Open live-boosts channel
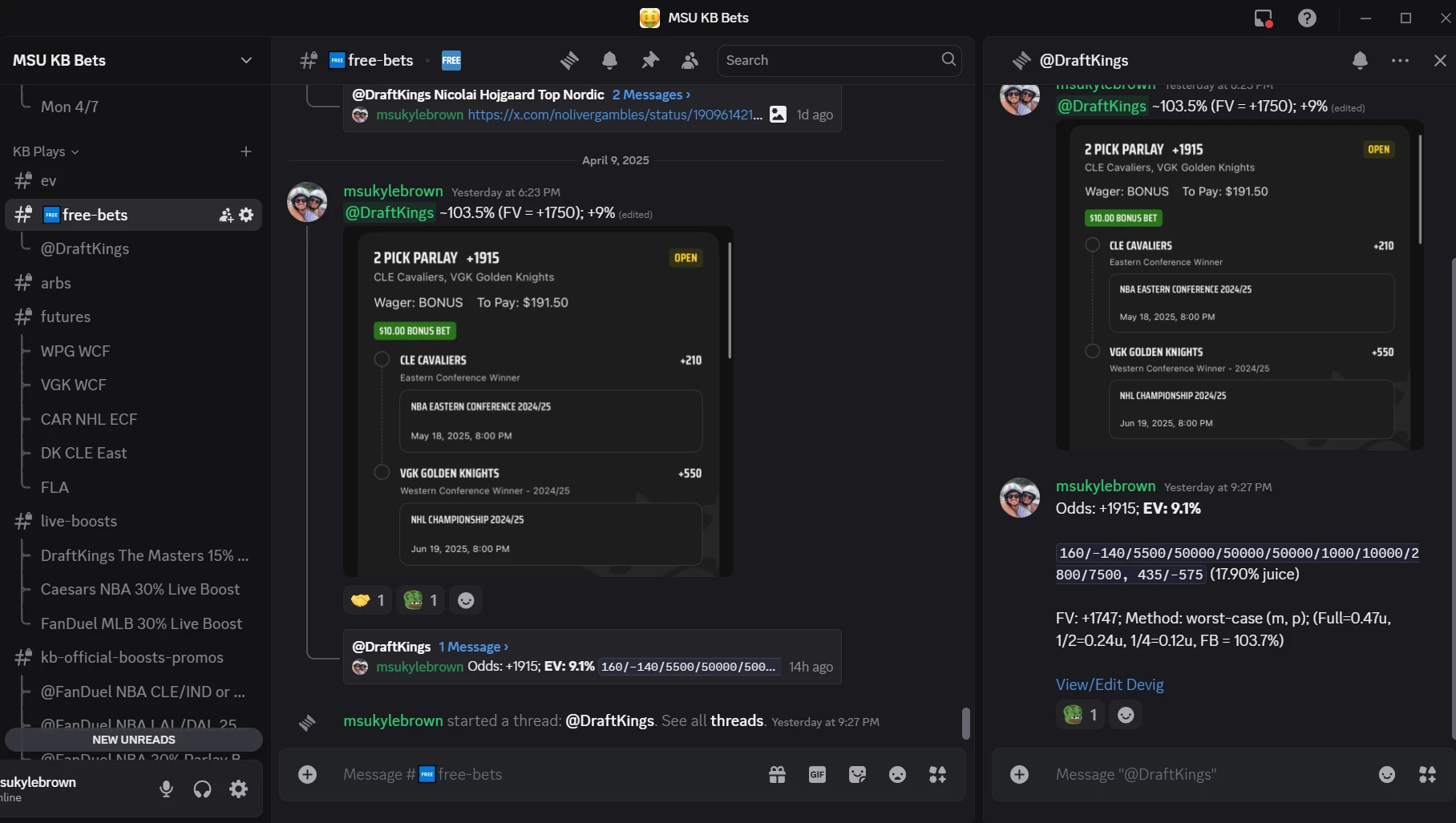 click(x=134, y=521)
